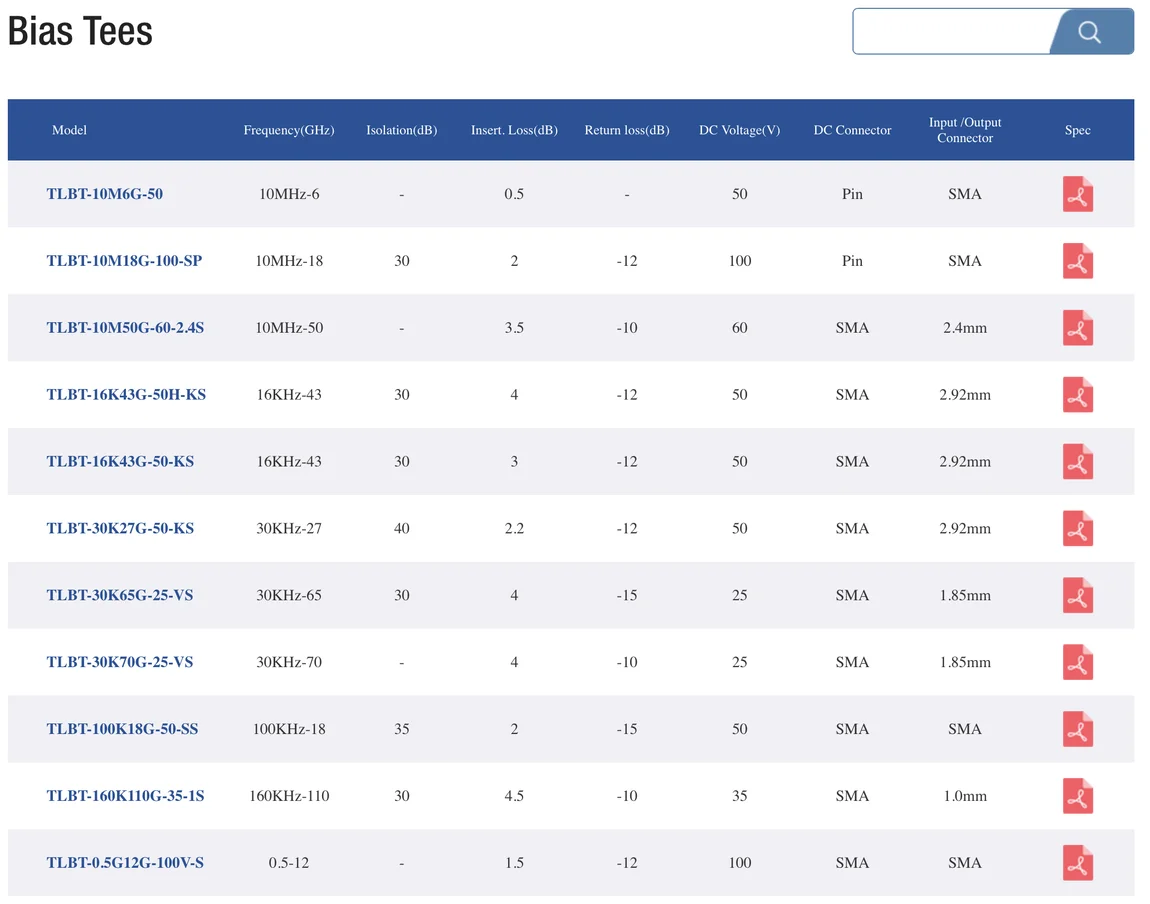Open the TLBT-10M6G-50 model link
This screenshot has height=904, width=1150.
(x=104, y=194)
